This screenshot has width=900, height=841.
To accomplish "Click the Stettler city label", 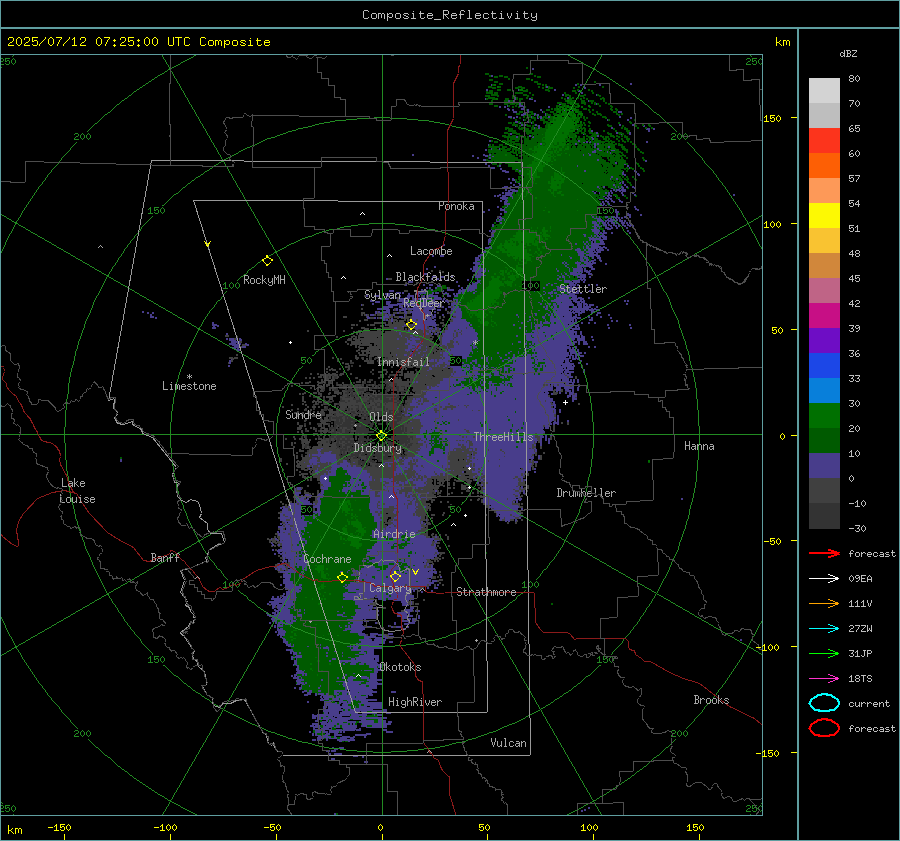I will (x=583, y=289).
